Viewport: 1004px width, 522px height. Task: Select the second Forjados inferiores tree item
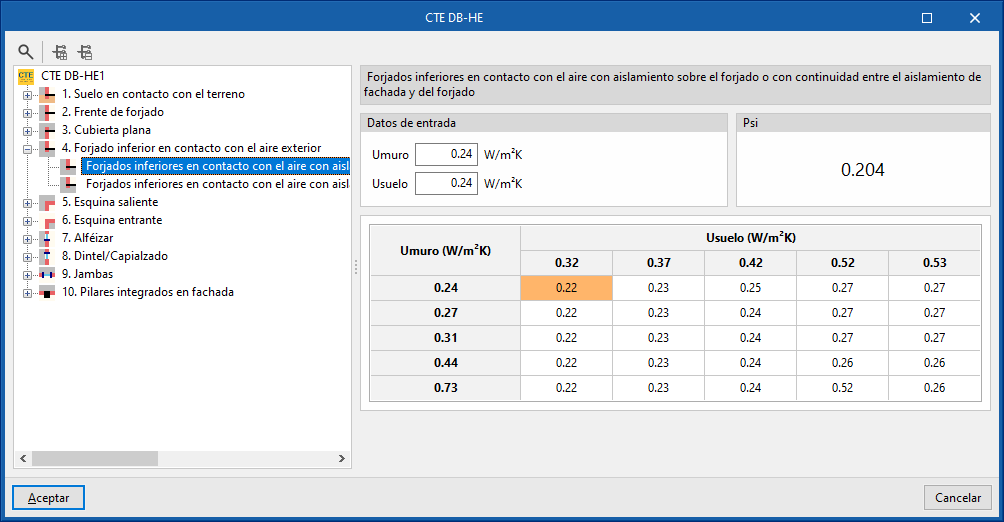click(216, 184)
